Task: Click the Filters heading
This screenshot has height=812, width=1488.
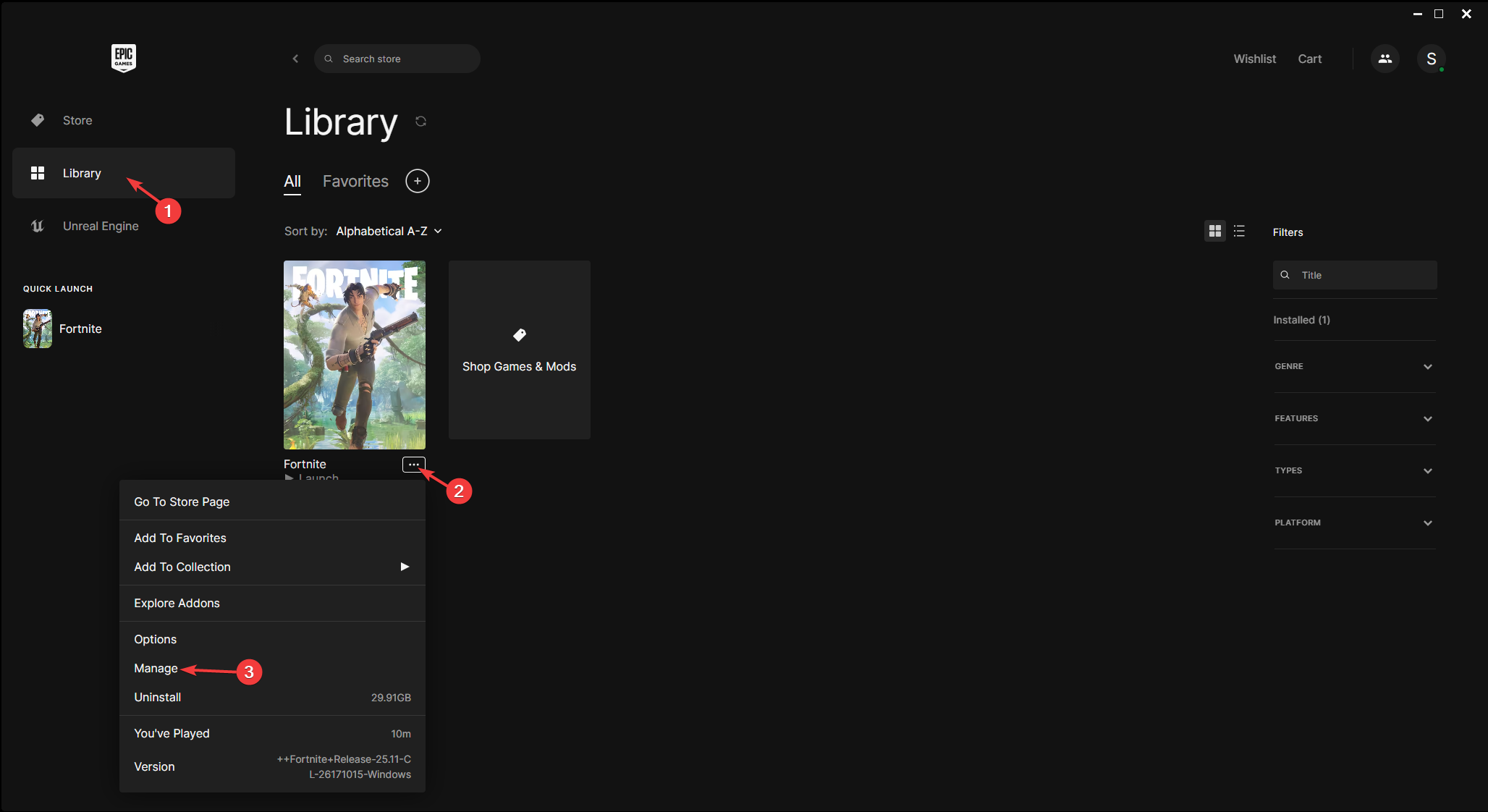Action: 1288,232
